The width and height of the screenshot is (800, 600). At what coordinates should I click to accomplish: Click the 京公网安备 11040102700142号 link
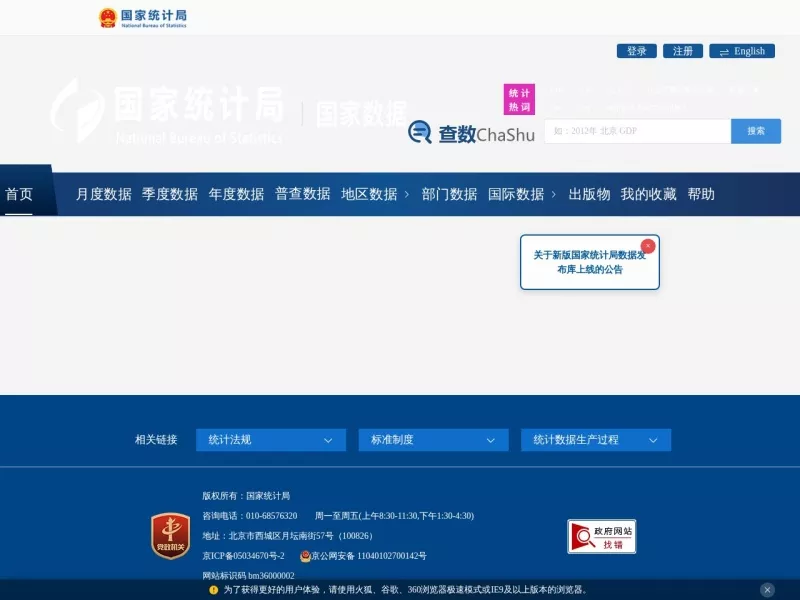tap(368, 556)
